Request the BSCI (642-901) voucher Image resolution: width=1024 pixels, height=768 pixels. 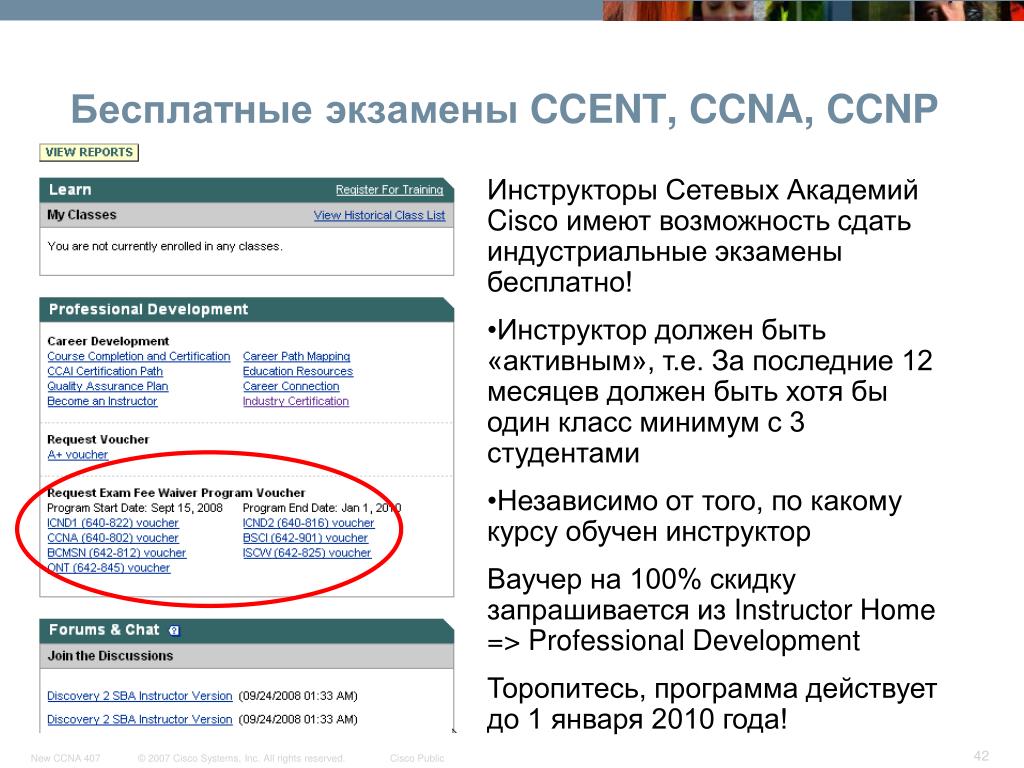pyautogui.click(x=306, y=538)
